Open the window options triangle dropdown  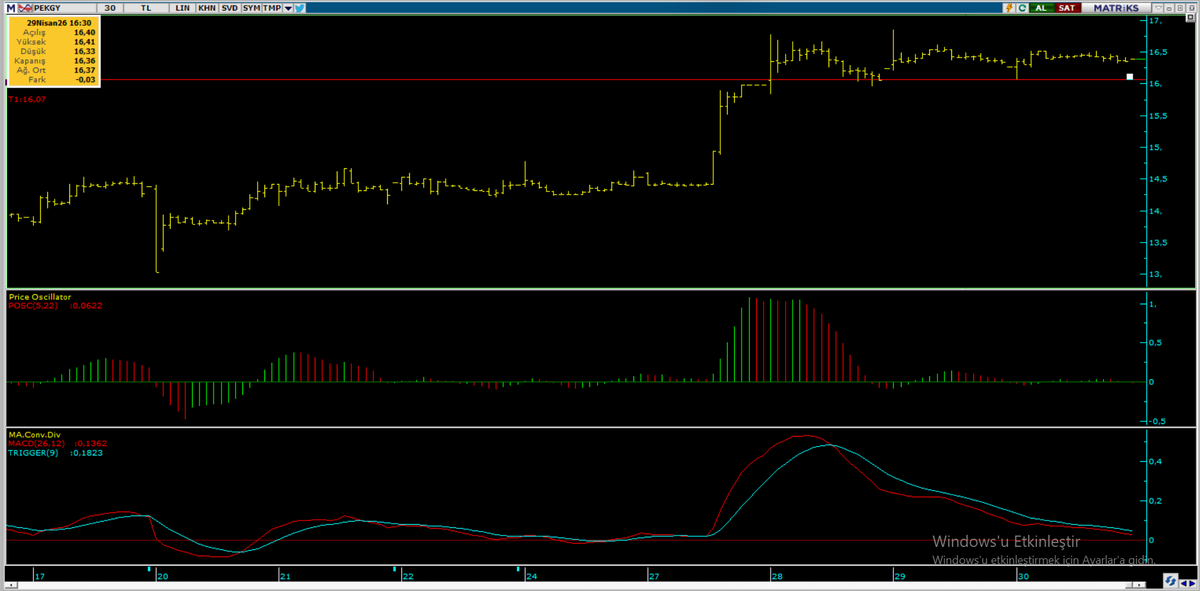pyautogui.click(x=1158, y=8)
